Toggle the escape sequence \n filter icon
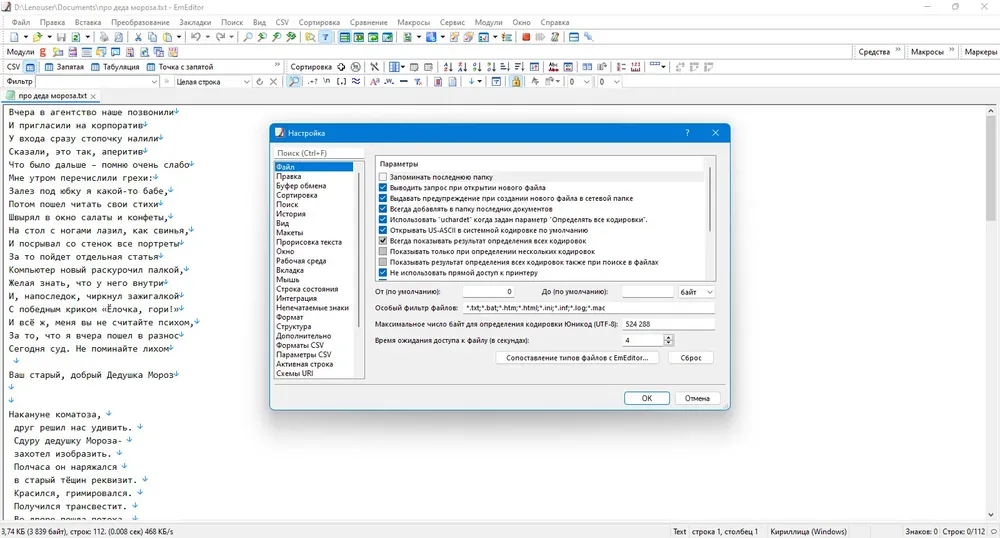The width and height of the screenshot is (1000, 538). tap(327, 82)
